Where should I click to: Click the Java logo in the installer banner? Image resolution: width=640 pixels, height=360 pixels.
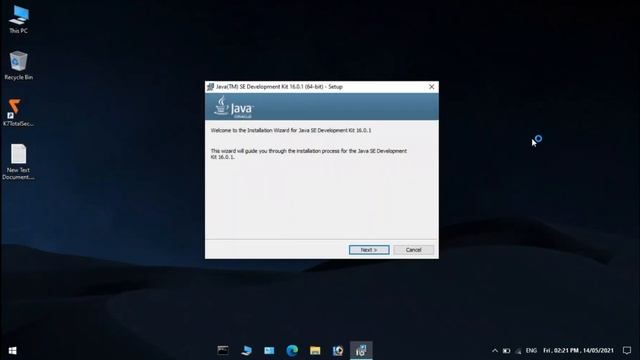coord(233,107)
